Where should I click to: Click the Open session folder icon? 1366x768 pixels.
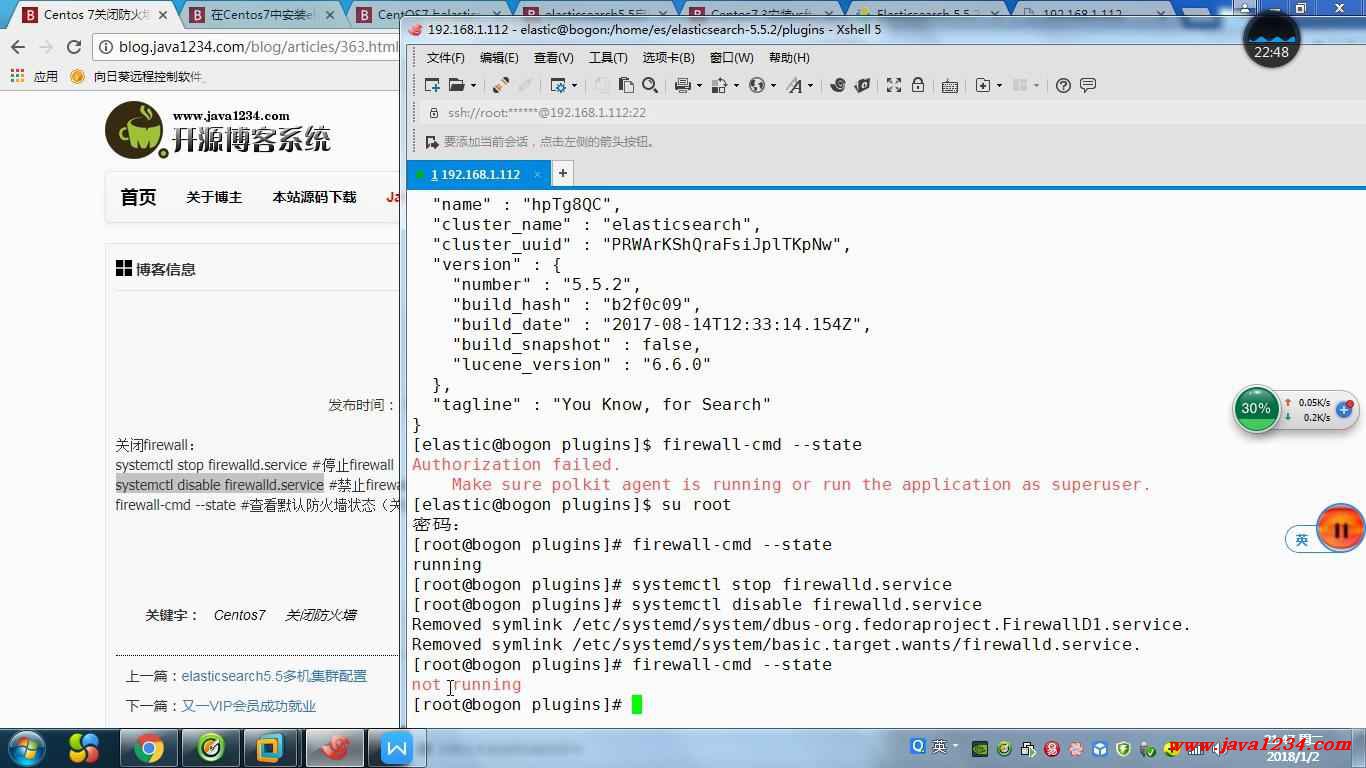coord(456,85)
